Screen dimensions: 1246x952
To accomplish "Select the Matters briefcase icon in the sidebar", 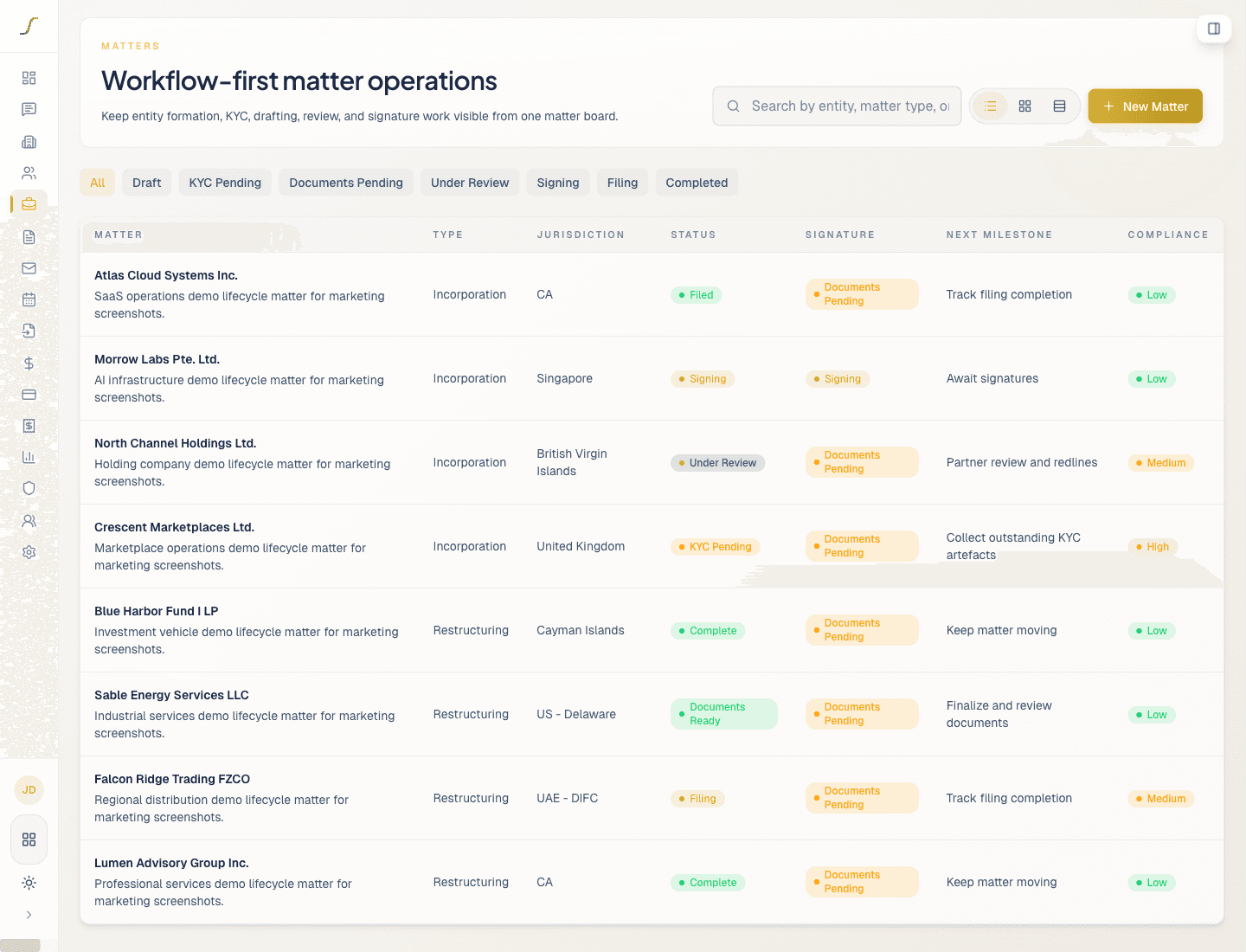I will [x=29, y=204].
